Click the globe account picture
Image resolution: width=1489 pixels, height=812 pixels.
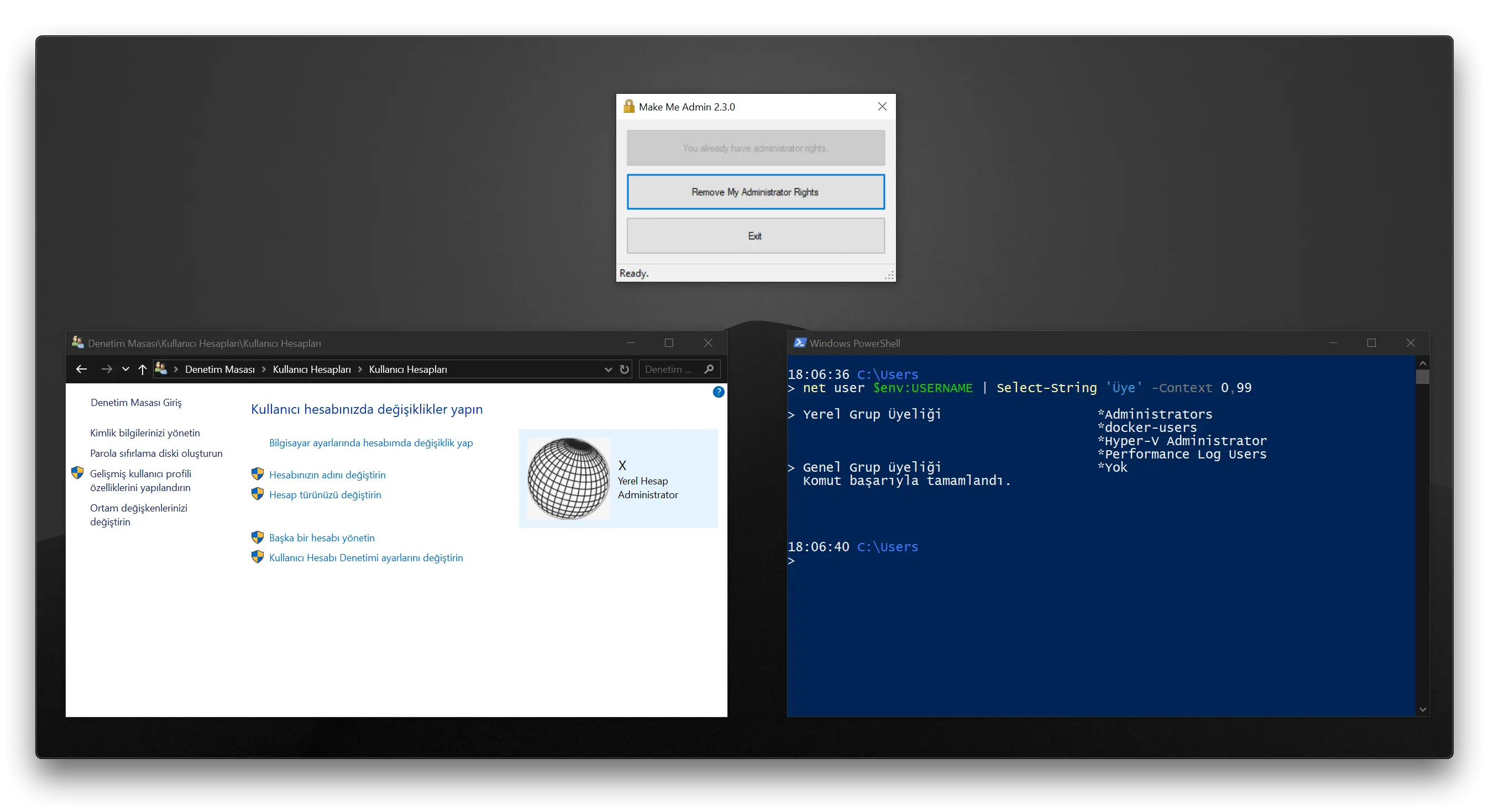[x=568, y=478]
